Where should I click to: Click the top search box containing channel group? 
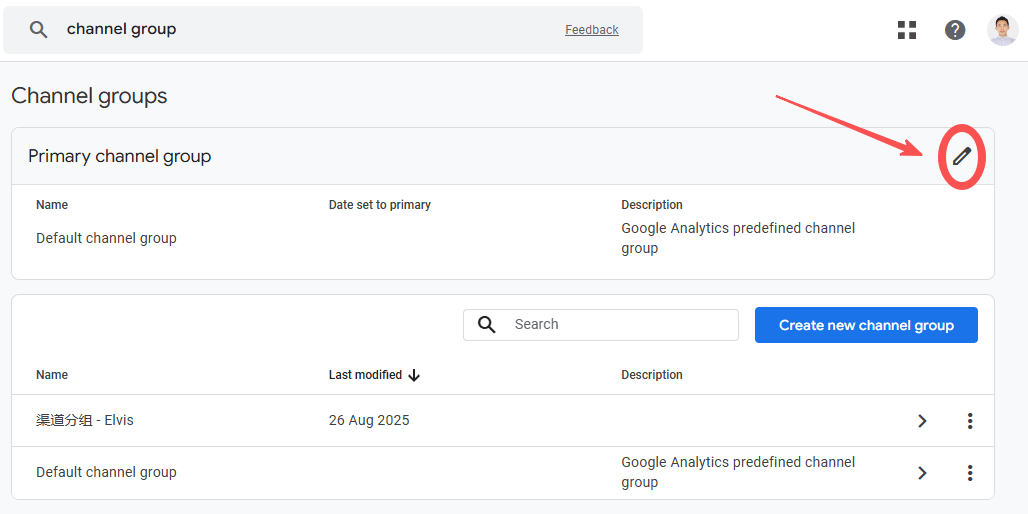pyautogui.click(x=300, y=30)
